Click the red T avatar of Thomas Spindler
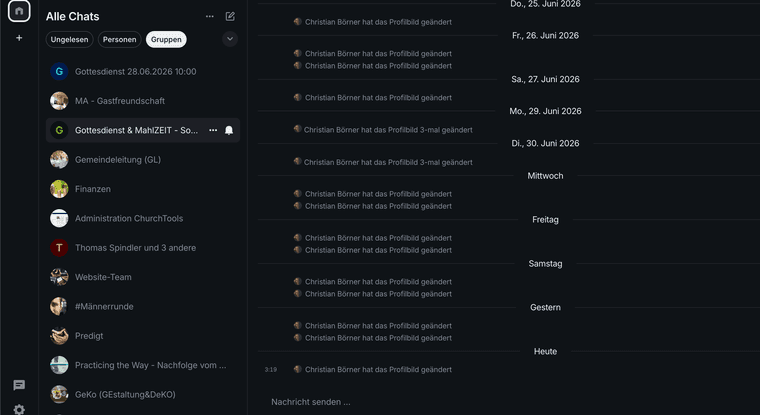 coord(59,248)
